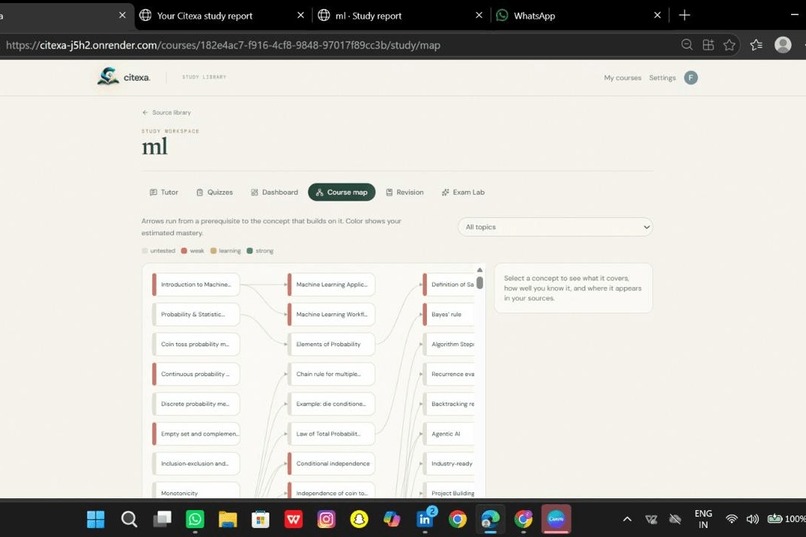The height and width of the screenshot is (537, 806).
Task: Select the Chain rule for multiple node
Action: pos(331,374)
